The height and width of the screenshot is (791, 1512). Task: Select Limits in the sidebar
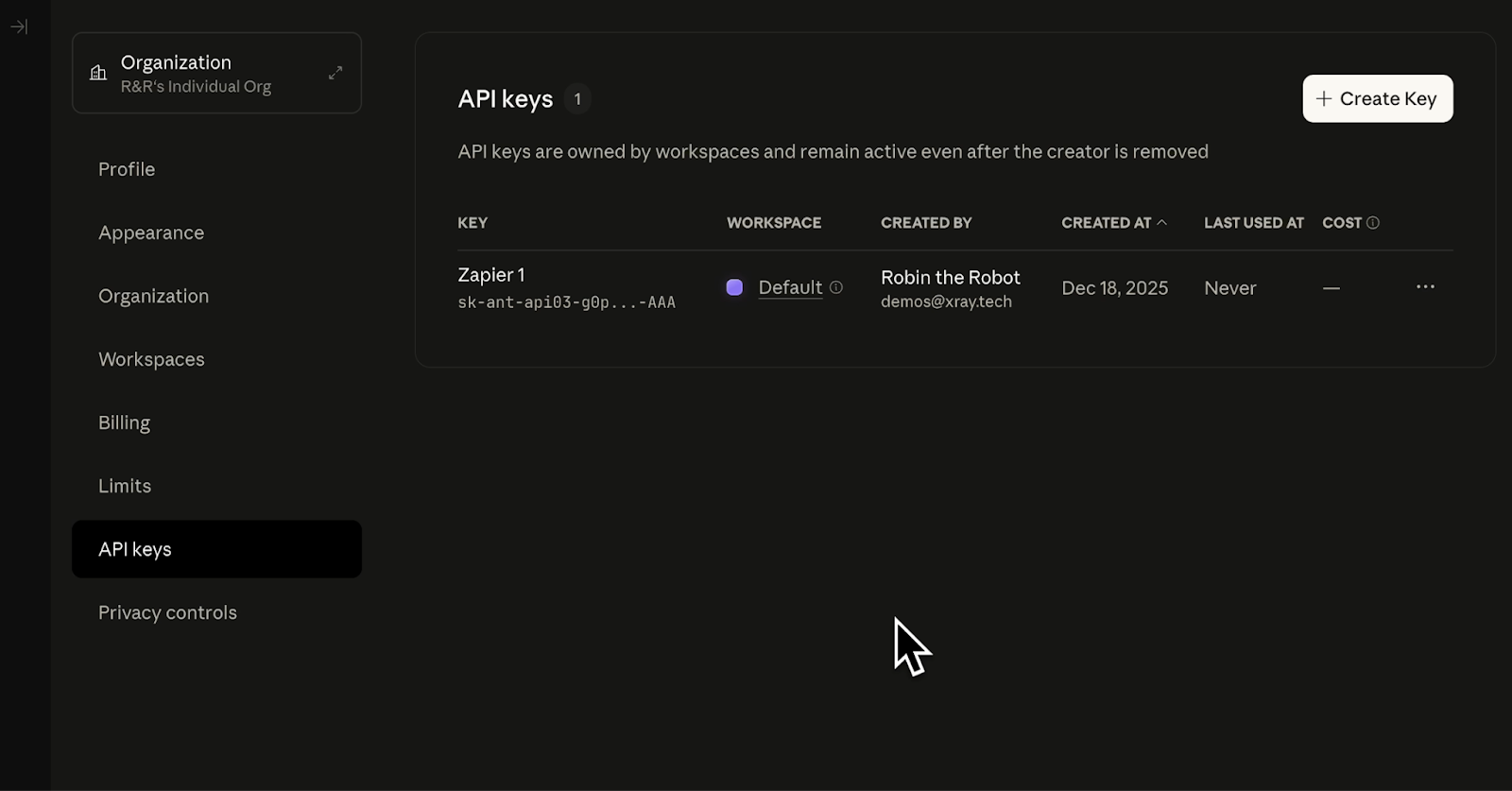(125, 486)
